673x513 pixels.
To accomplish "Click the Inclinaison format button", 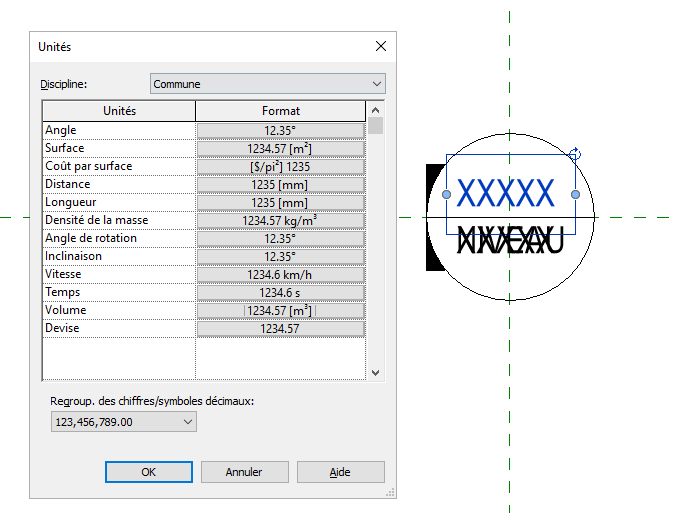I will click(281, 257).
